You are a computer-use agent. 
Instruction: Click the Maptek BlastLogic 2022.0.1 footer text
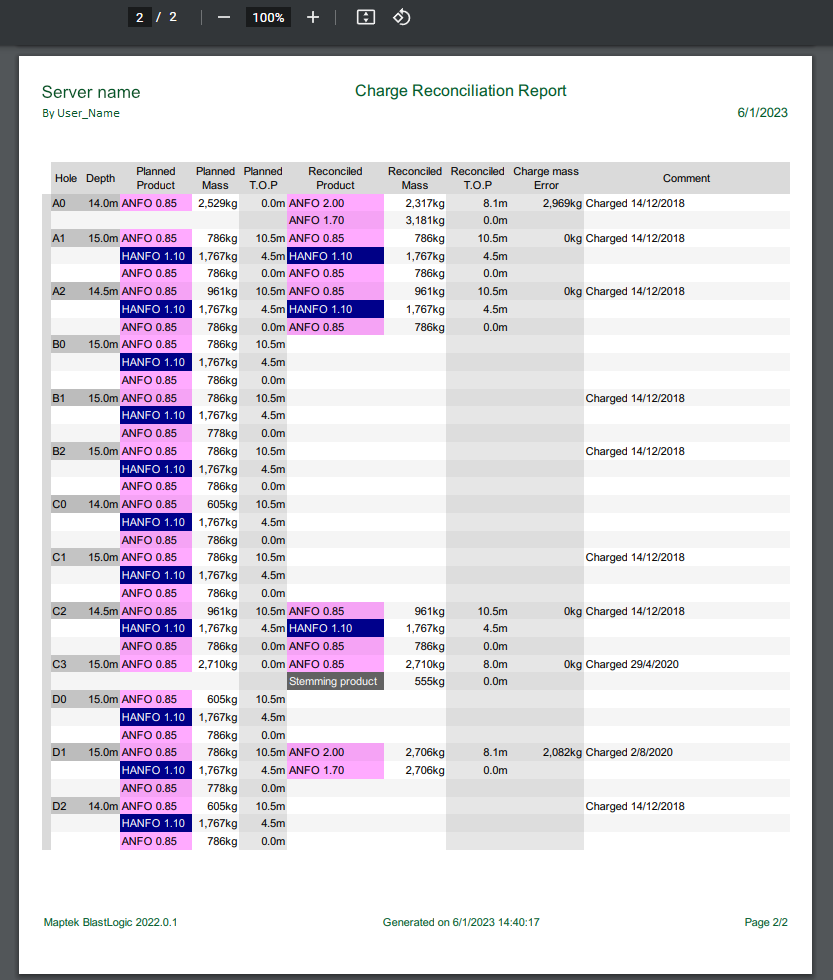click(x=111, y=922)
